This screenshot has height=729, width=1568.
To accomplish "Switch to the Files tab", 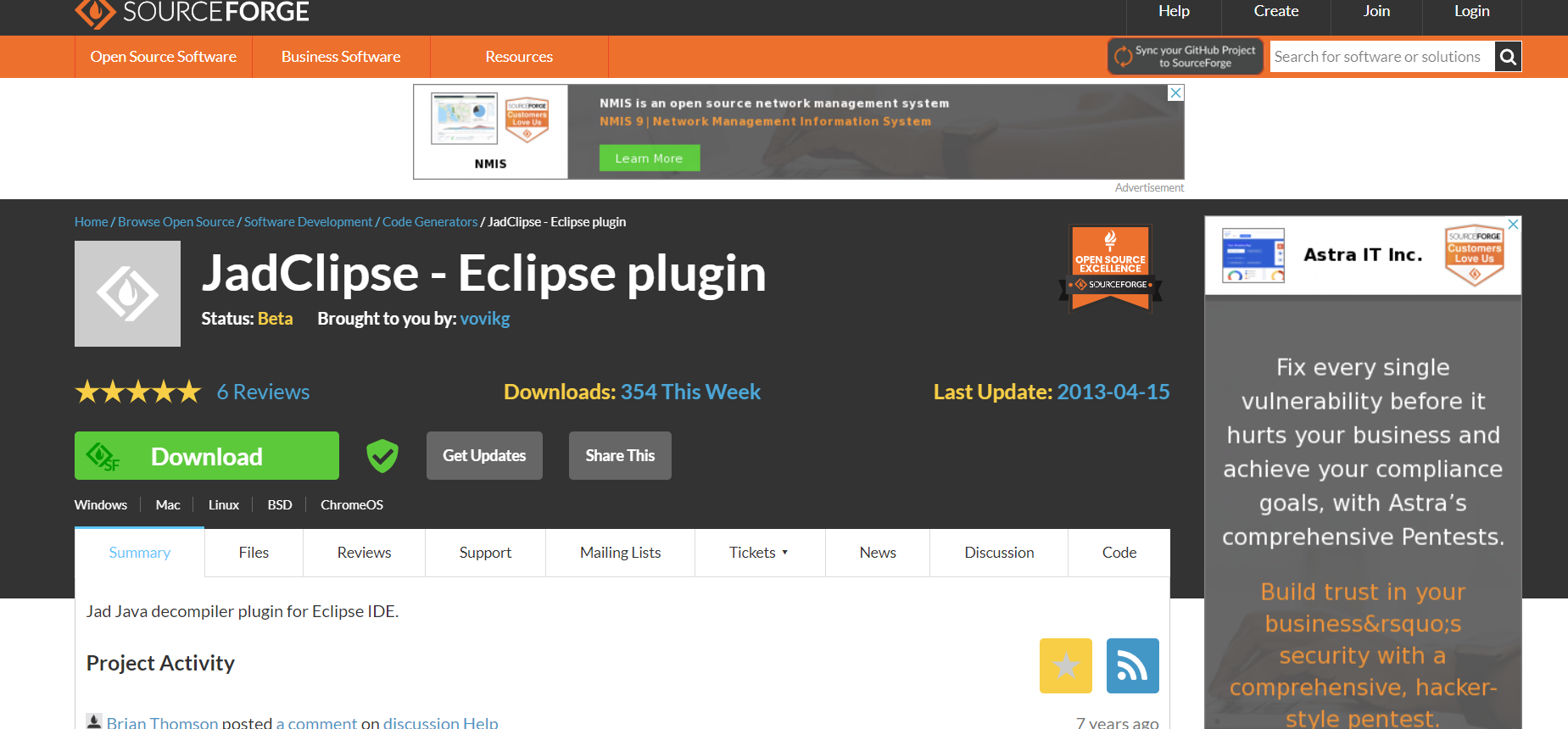I will 254,553.
